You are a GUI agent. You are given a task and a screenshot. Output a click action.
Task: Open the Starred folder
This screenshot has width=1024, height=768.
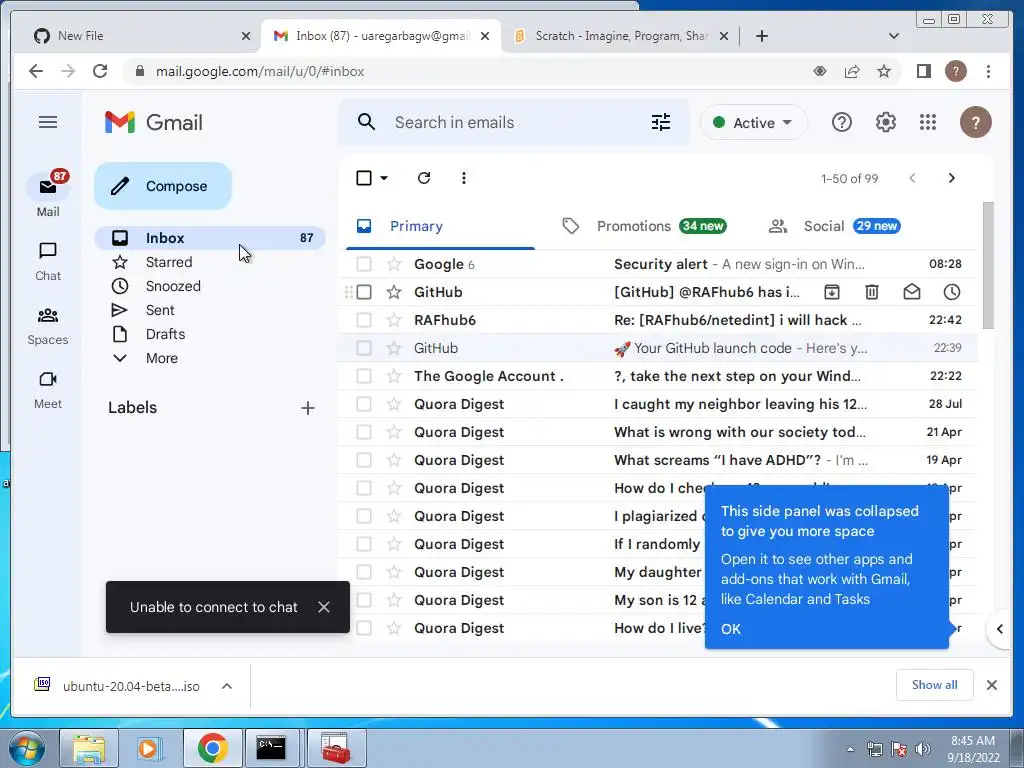pyautogui.click(x=168, y=262)
